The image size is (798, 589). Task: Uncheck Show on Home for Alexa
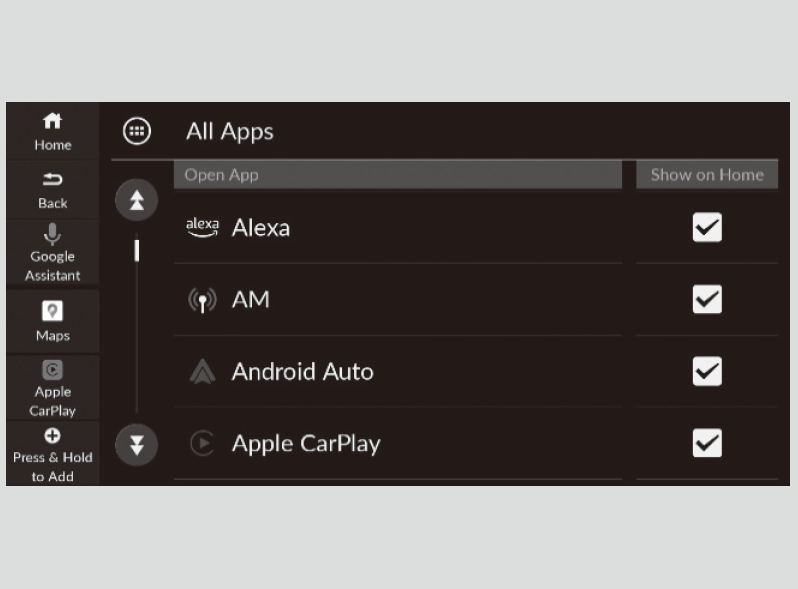coord(707,228)
